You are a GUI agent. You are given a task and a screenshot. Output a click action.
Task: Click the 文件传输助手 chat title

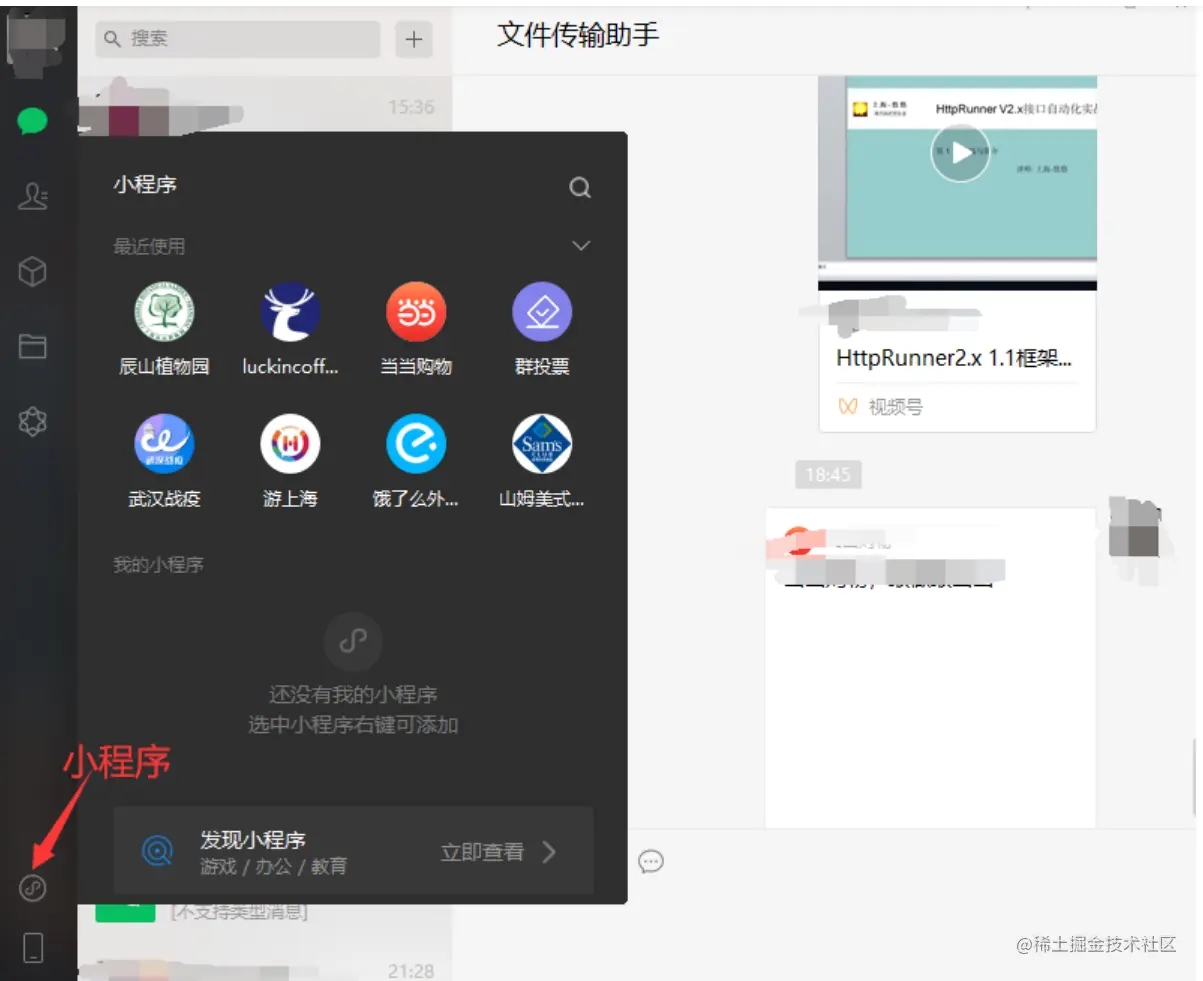pos(578,36)
